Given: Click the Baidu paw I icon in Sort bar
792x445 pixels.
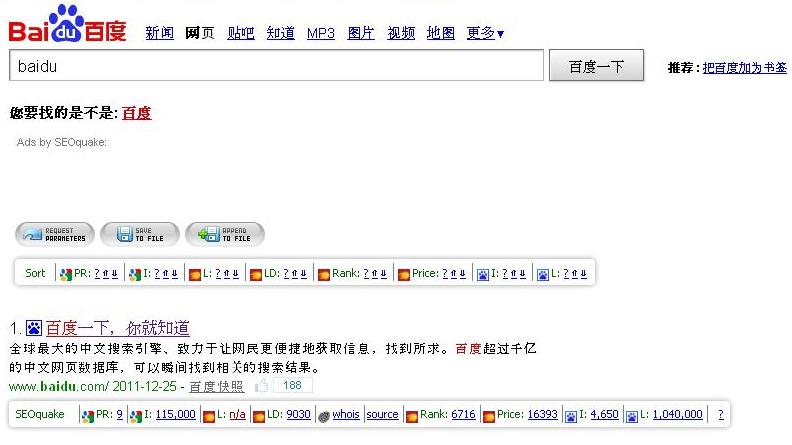Looking at the screenshot, I should (483, 274).
